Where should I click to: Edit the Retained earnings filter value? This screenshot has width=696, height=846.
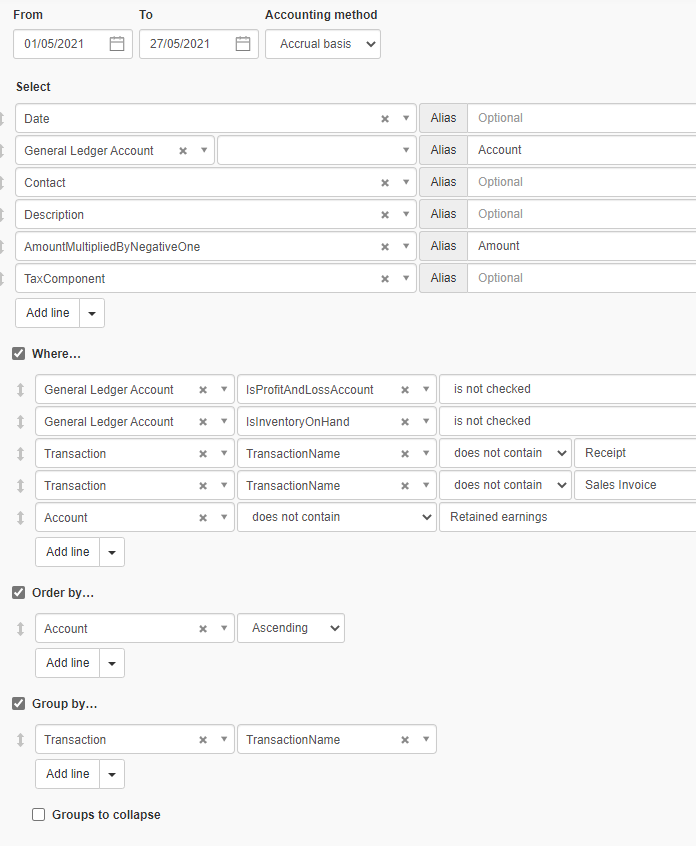[568, 517]
